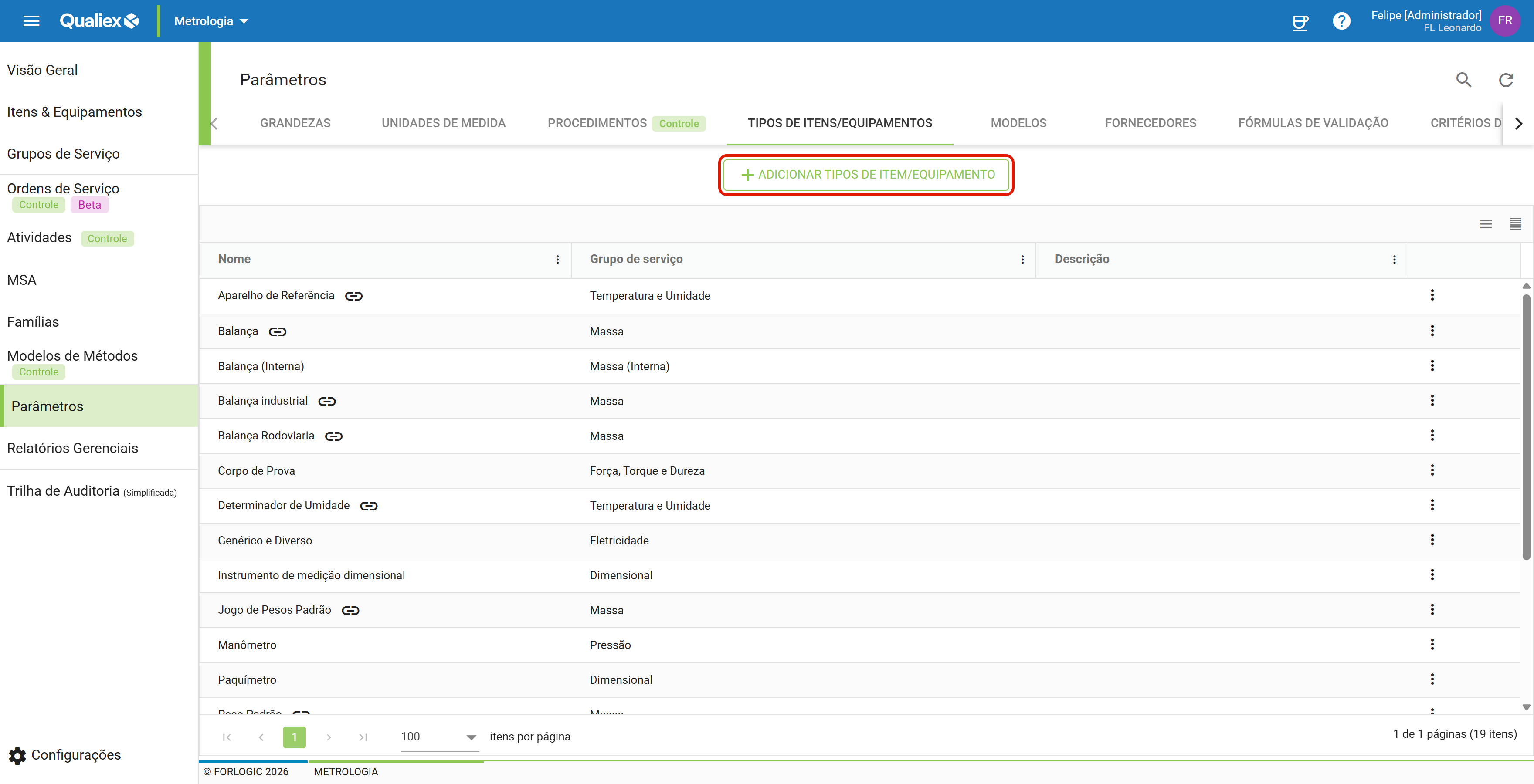1534x784 pixels.
Task: Switch to the FÓRMULAS DE VALIDAÇÃO tab
Action: tap(1313, 123)
